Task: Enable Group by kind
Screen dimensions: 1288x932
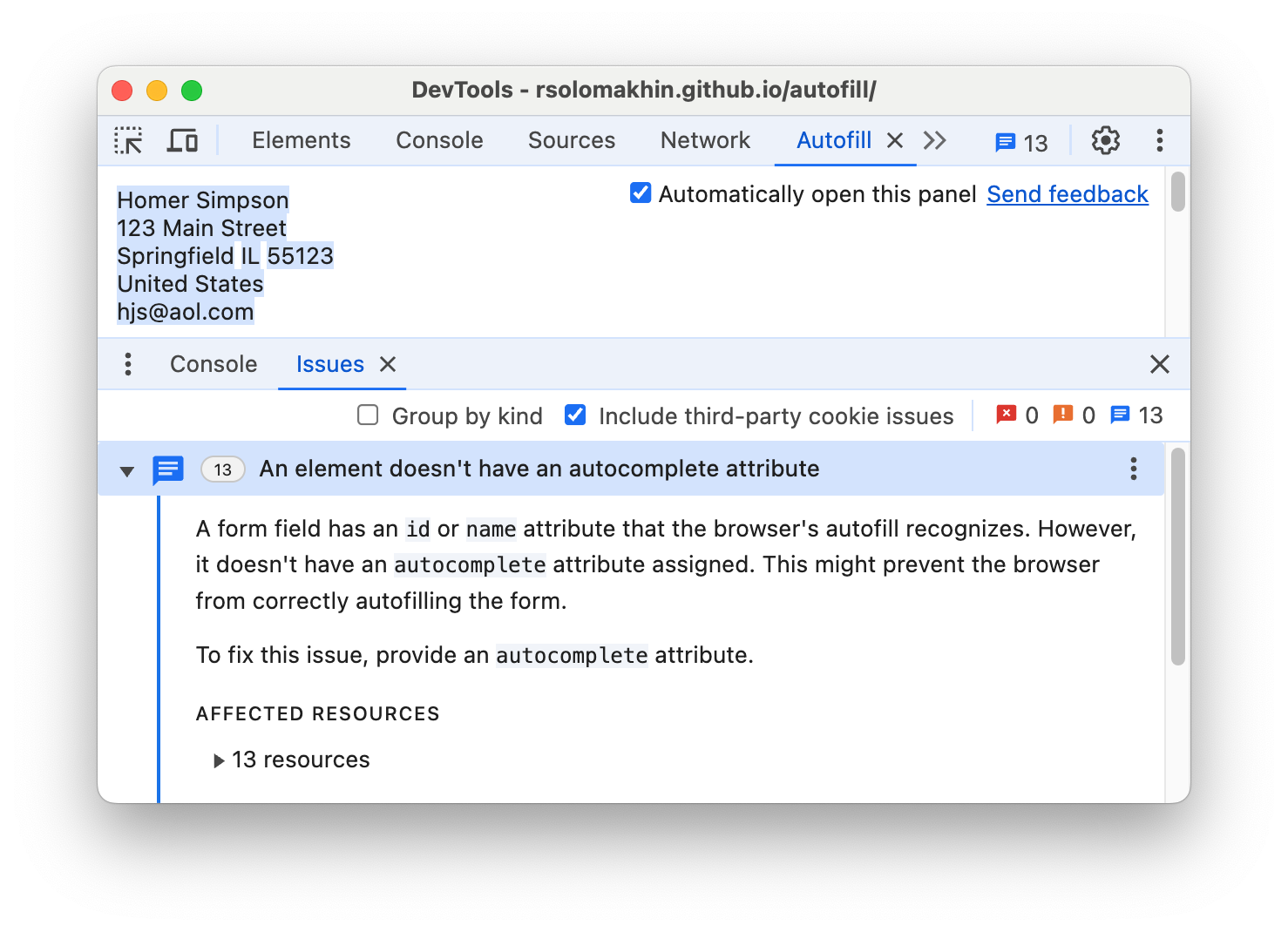Action: pyautogui.click(x=368, y=415)
